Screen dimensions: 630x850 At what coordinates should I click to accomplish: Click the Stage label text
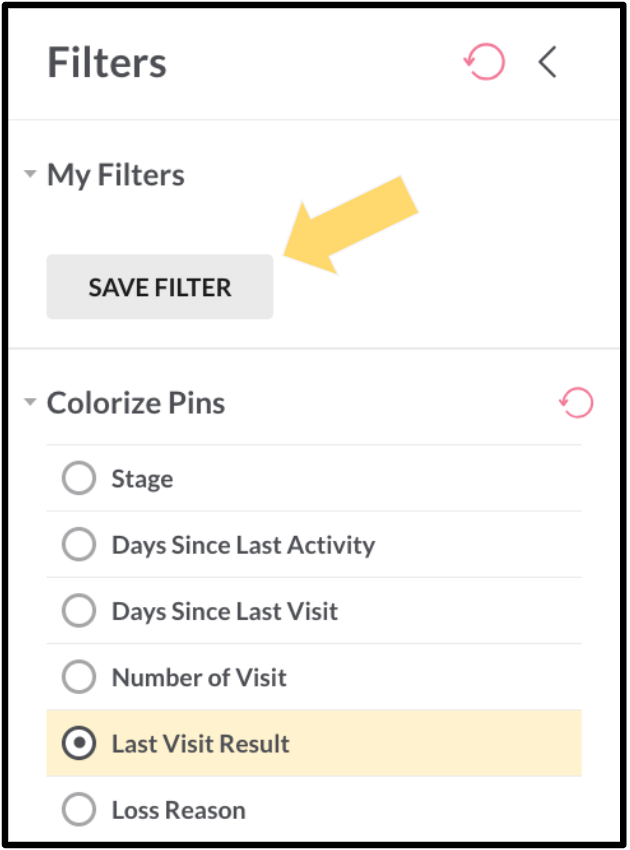coord(143,479)
